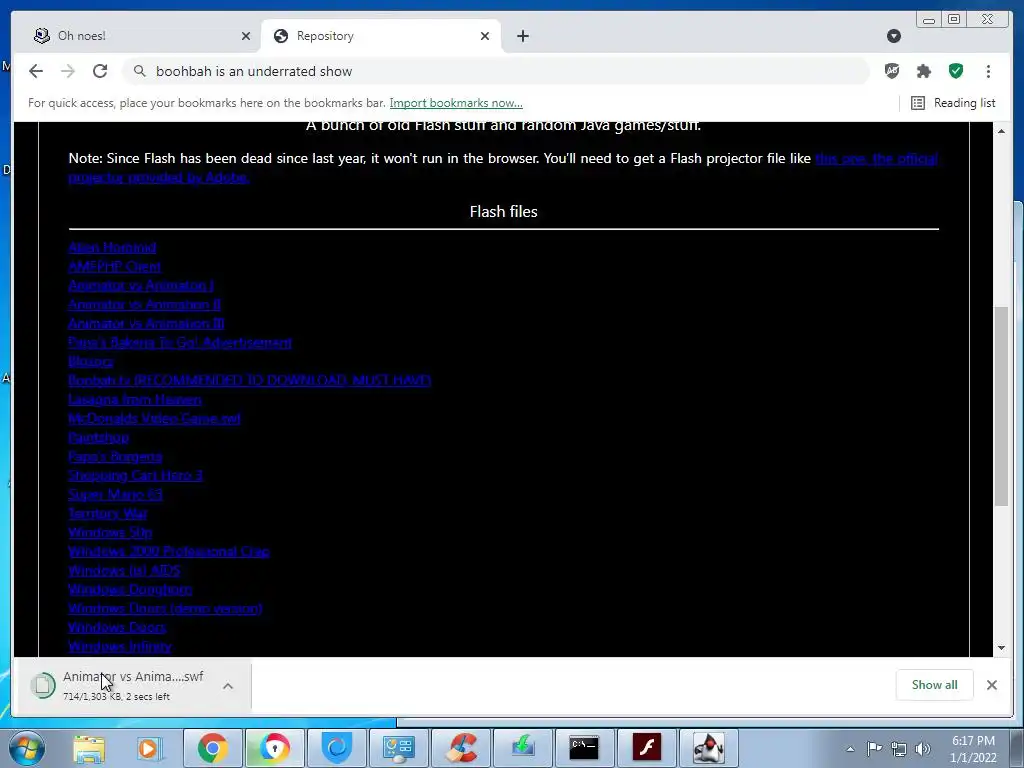Open the AMFPHP Client link

pyautogui.click(x=114, y=266)
